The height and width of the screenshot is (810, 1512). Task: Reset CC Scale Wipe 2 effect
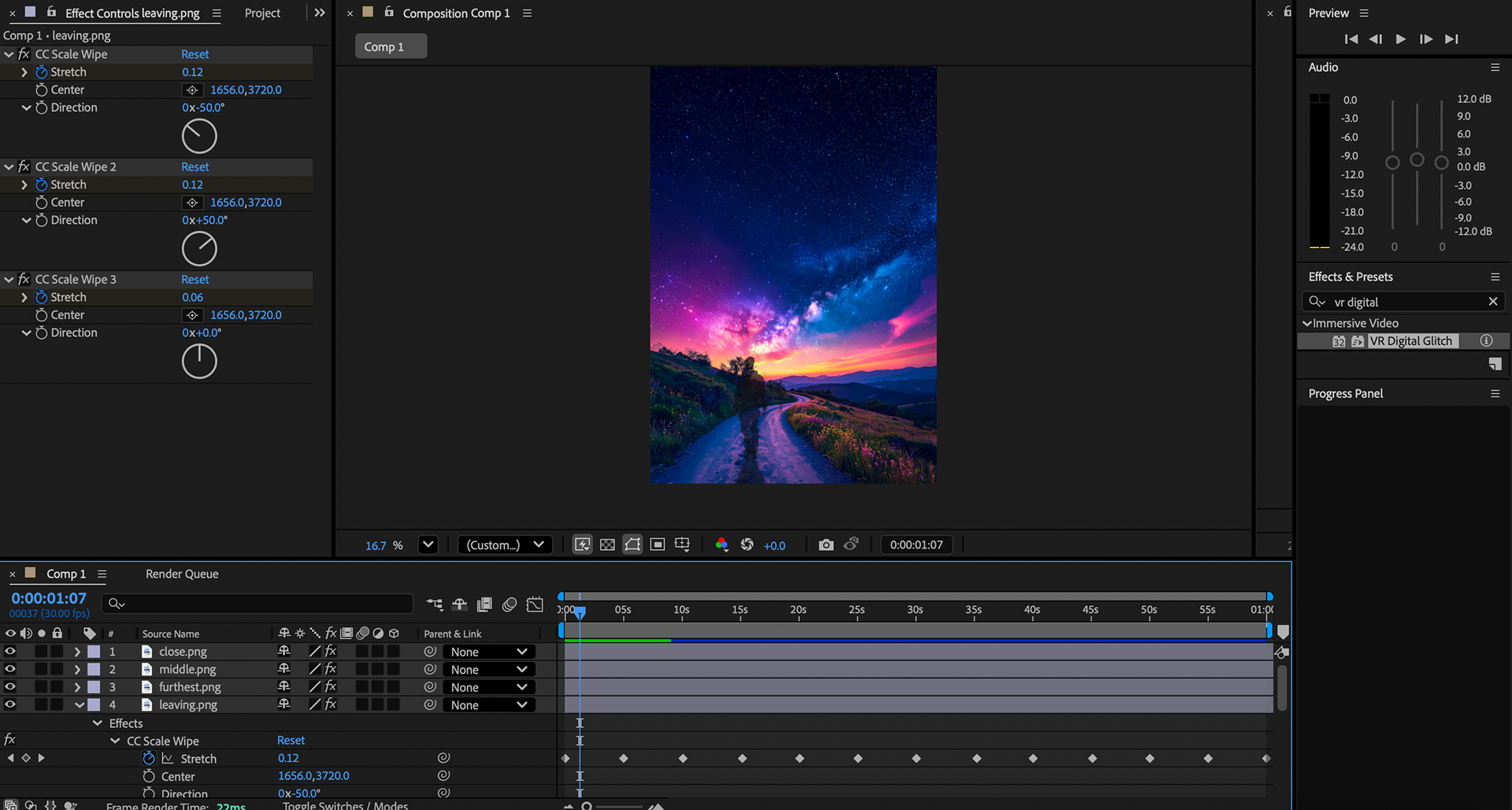pos(195,167)
